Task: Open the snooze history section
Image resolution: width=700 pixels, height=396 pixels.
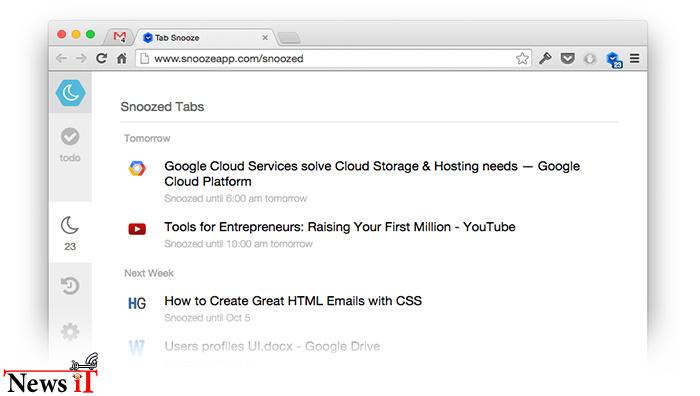Action: 70,286
